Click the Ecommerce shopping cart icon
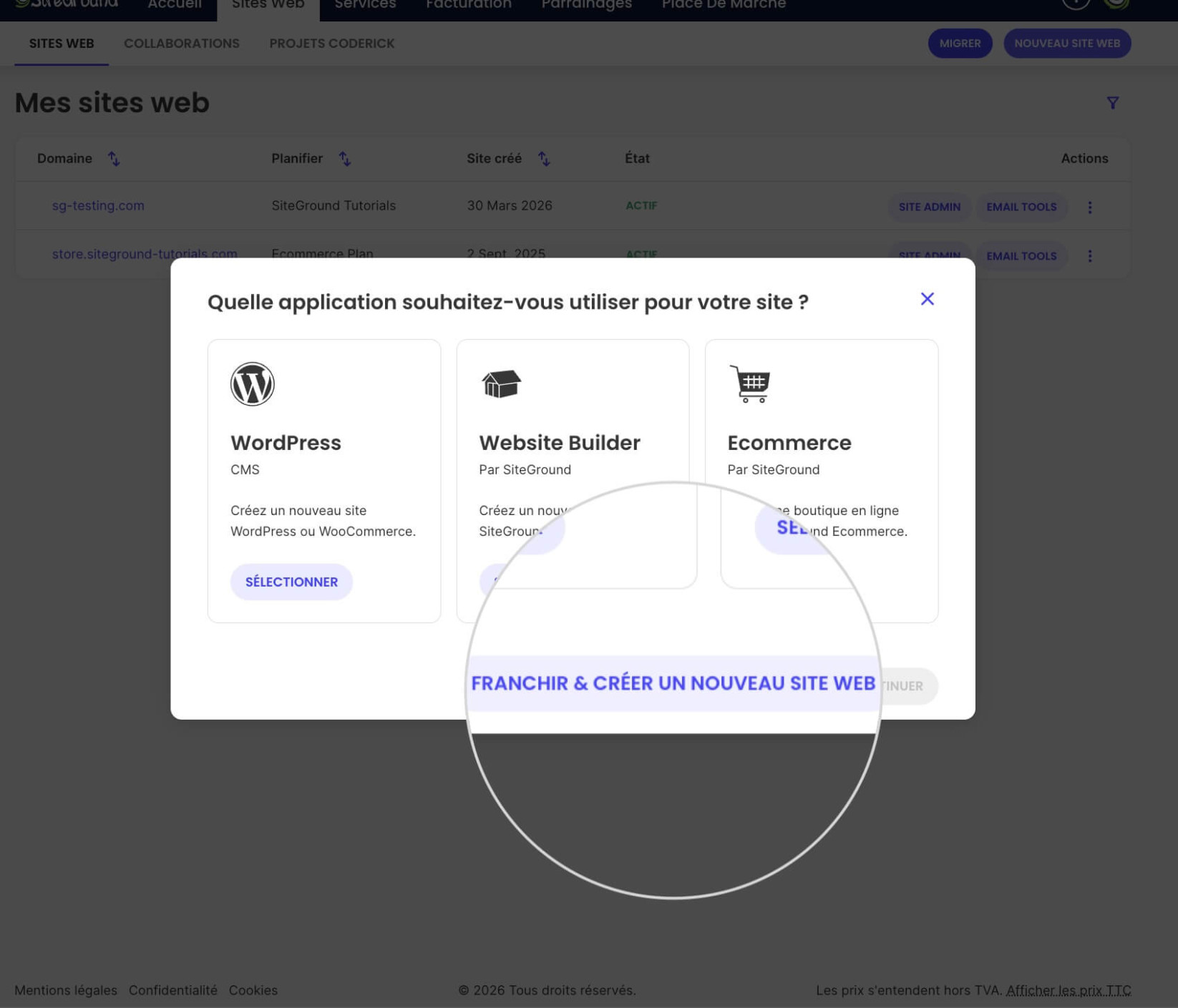 749,384
